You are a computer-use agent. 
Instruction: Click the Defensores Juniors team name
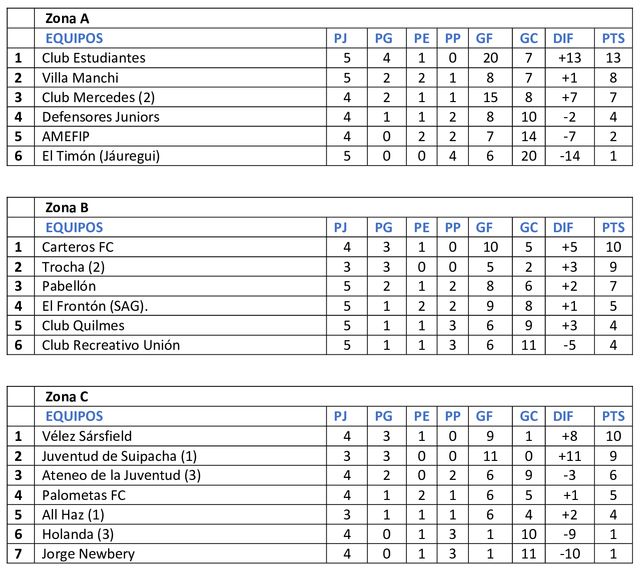coord(100,117)
